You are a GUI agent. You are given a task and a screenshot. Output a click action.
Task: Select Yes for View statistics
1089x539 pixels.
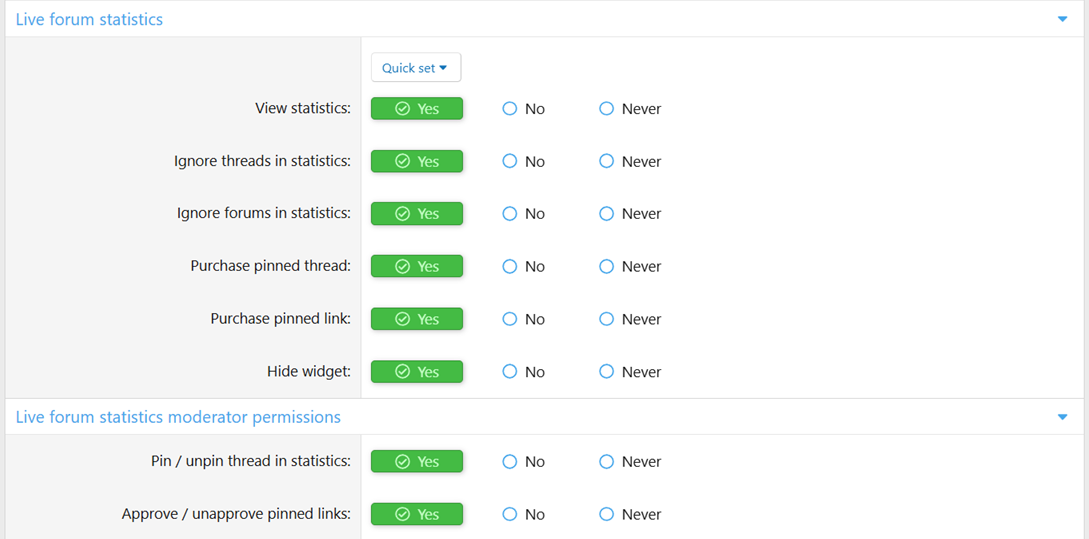point(417,109)
